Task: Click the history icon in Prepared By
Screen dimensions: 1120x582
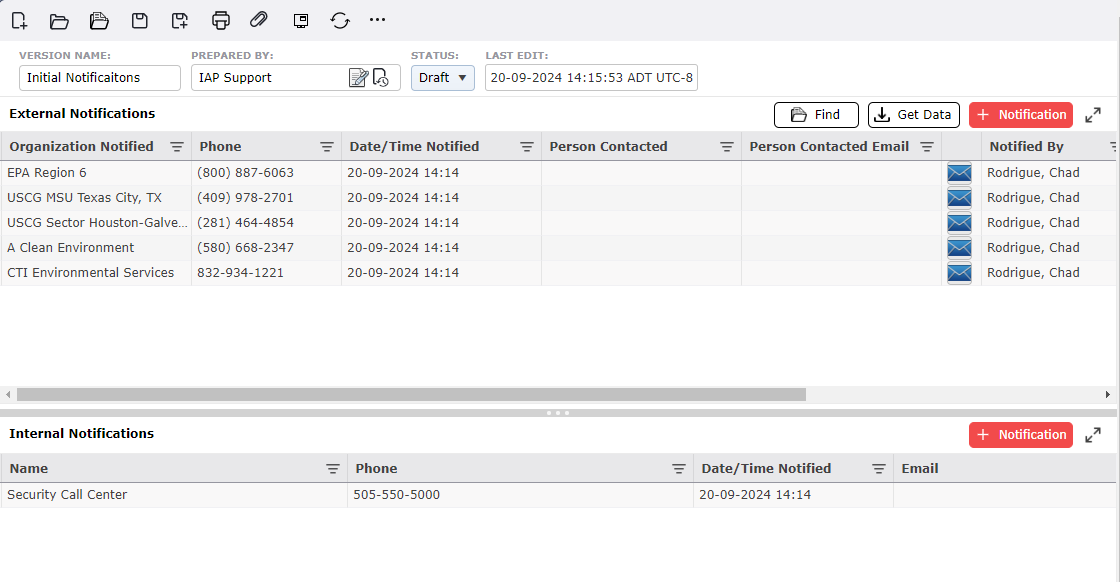Action: (381, 78)
